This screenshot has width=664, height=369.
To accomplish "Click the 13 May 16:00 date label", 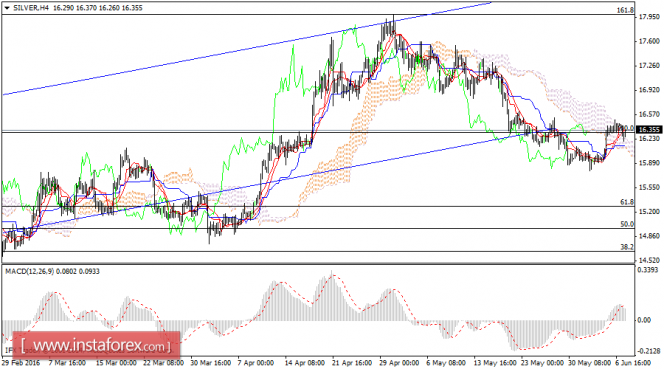I will coord(494,363).
